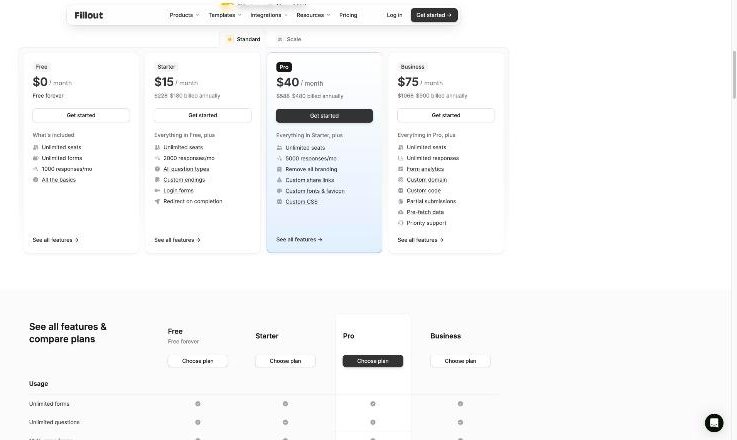The image size is (737, 440).
Task: Click the Form analytics icon
Action: coord(400,169)
